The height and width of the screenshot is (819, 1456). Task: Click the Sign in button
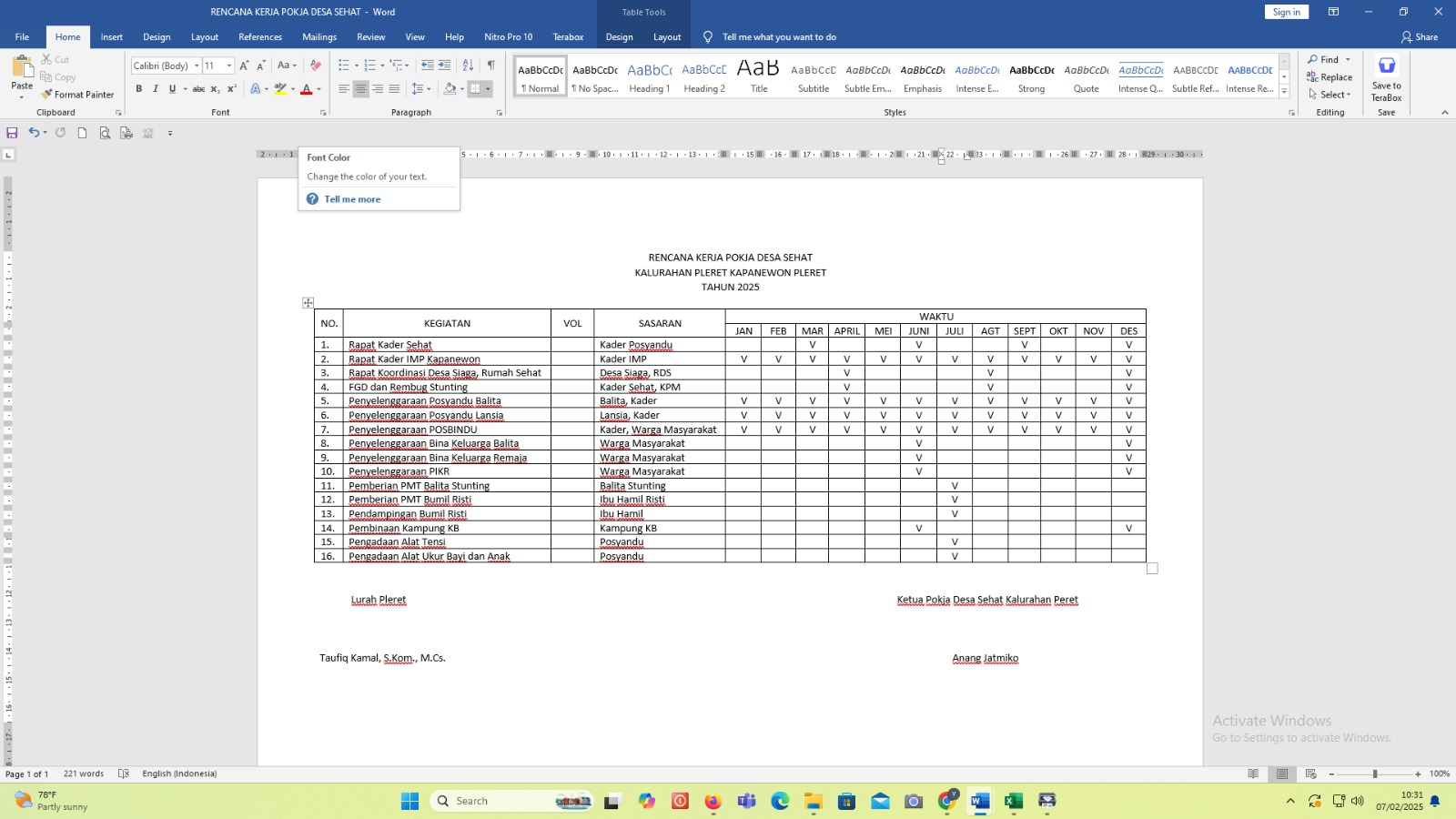(x=1287, y=12)
